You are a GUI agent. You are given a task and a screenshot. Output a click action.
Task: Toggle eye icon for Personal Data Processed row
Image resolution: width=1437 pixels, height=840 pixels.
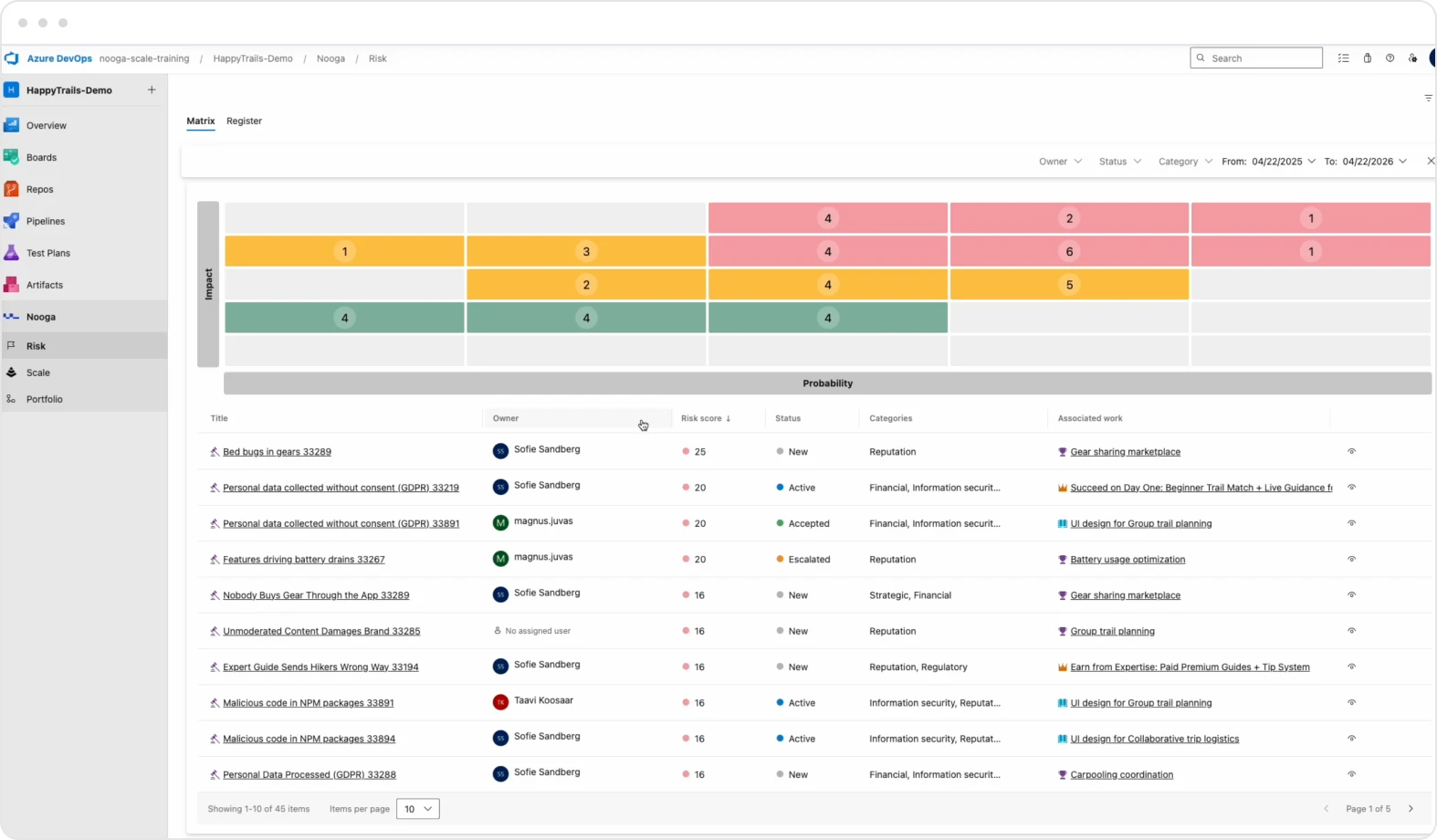click(x=1351, y=774)
